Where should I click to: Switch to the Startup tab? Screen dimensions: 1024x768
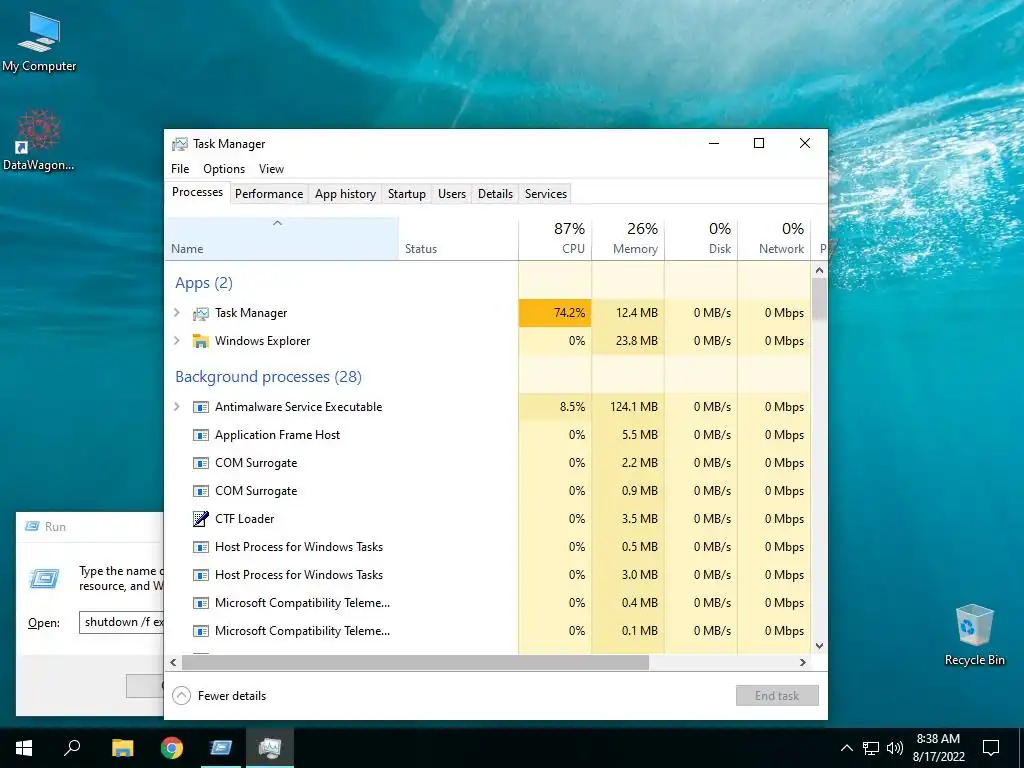click(406, 194)
